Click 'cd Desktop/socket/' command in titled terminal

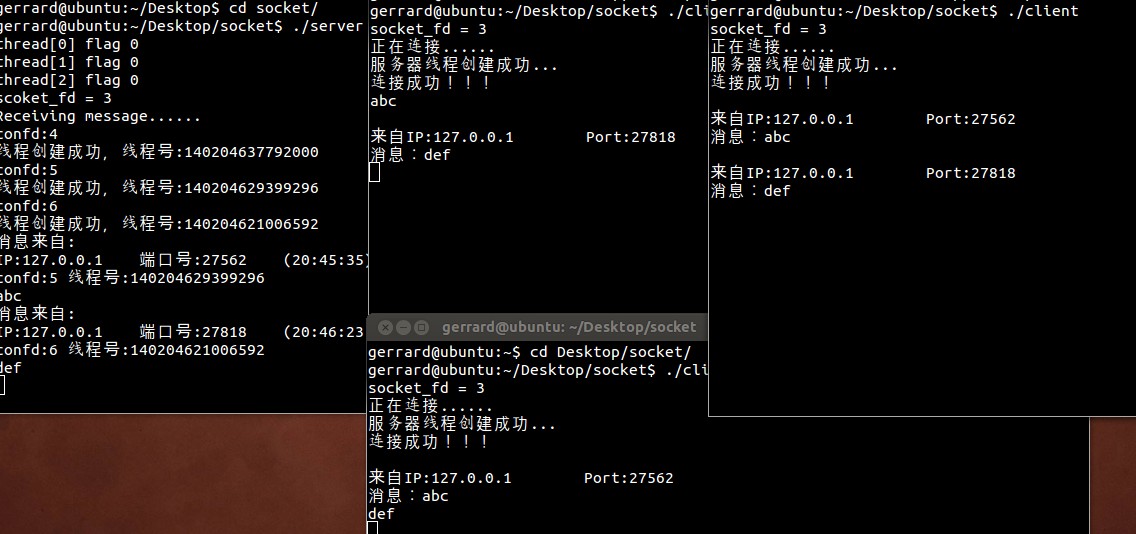click(x=611, y=352)
